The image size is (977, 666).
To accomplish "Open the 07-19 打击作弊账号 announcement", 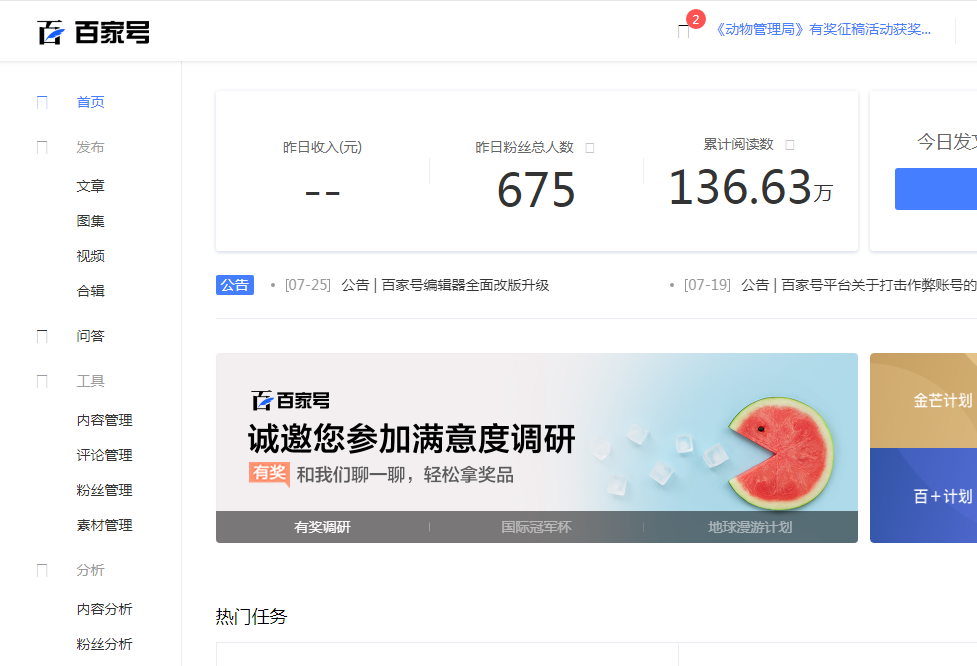I will coord(859,285).
